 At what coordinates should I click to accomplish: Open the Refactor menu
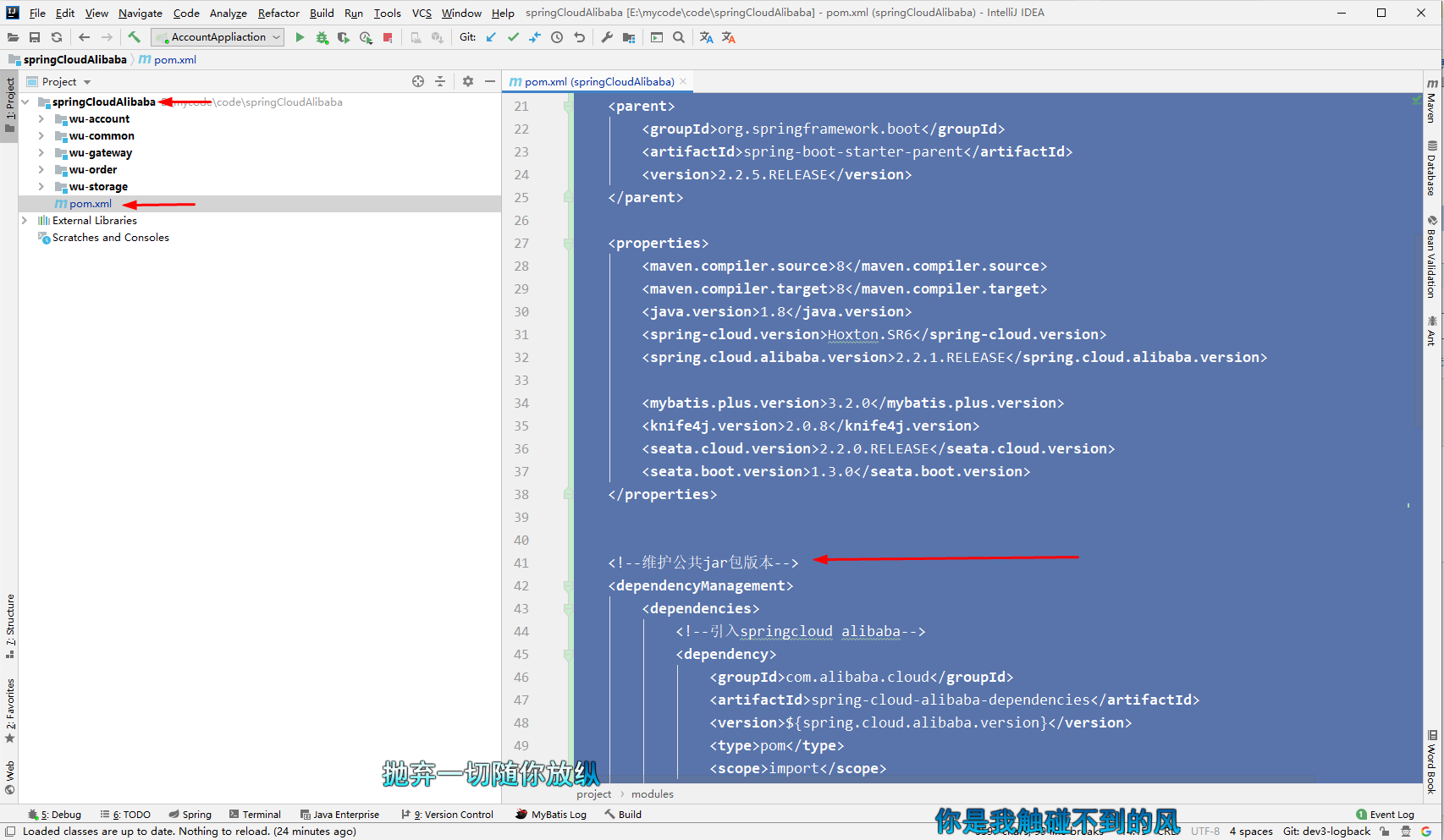(x=278, y=13)
